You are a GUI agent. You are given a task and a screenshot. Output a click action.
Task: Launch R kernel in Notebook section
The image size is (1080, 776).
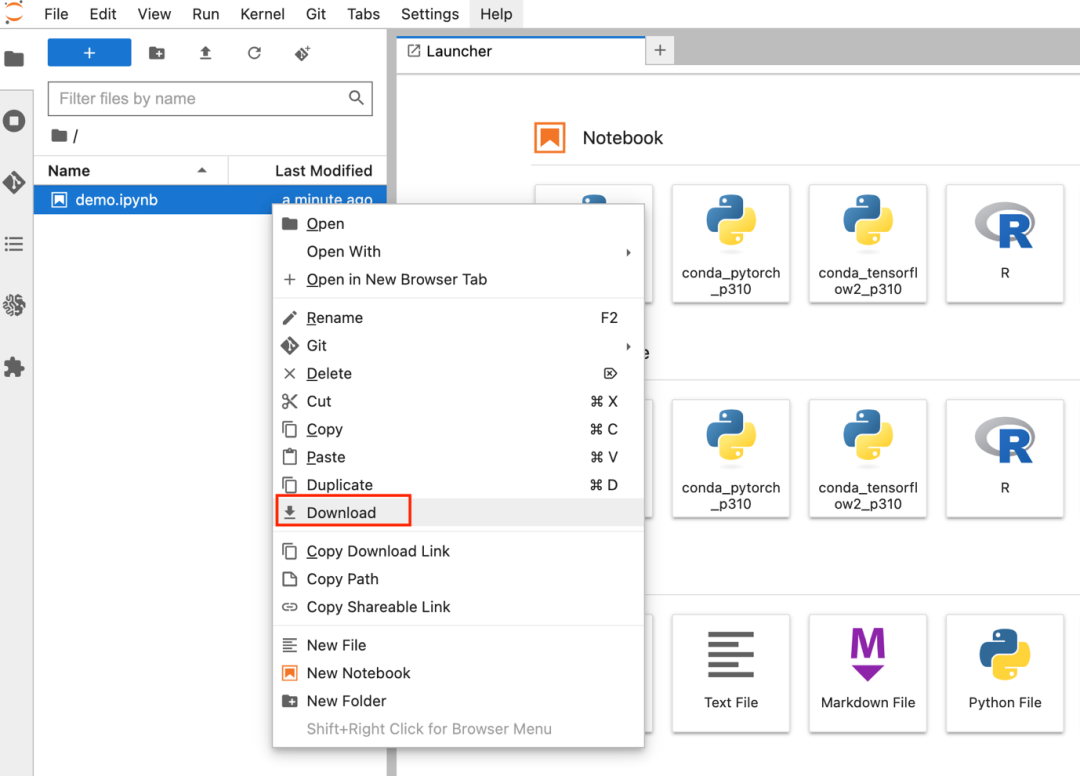click(x=1005, y=244)
